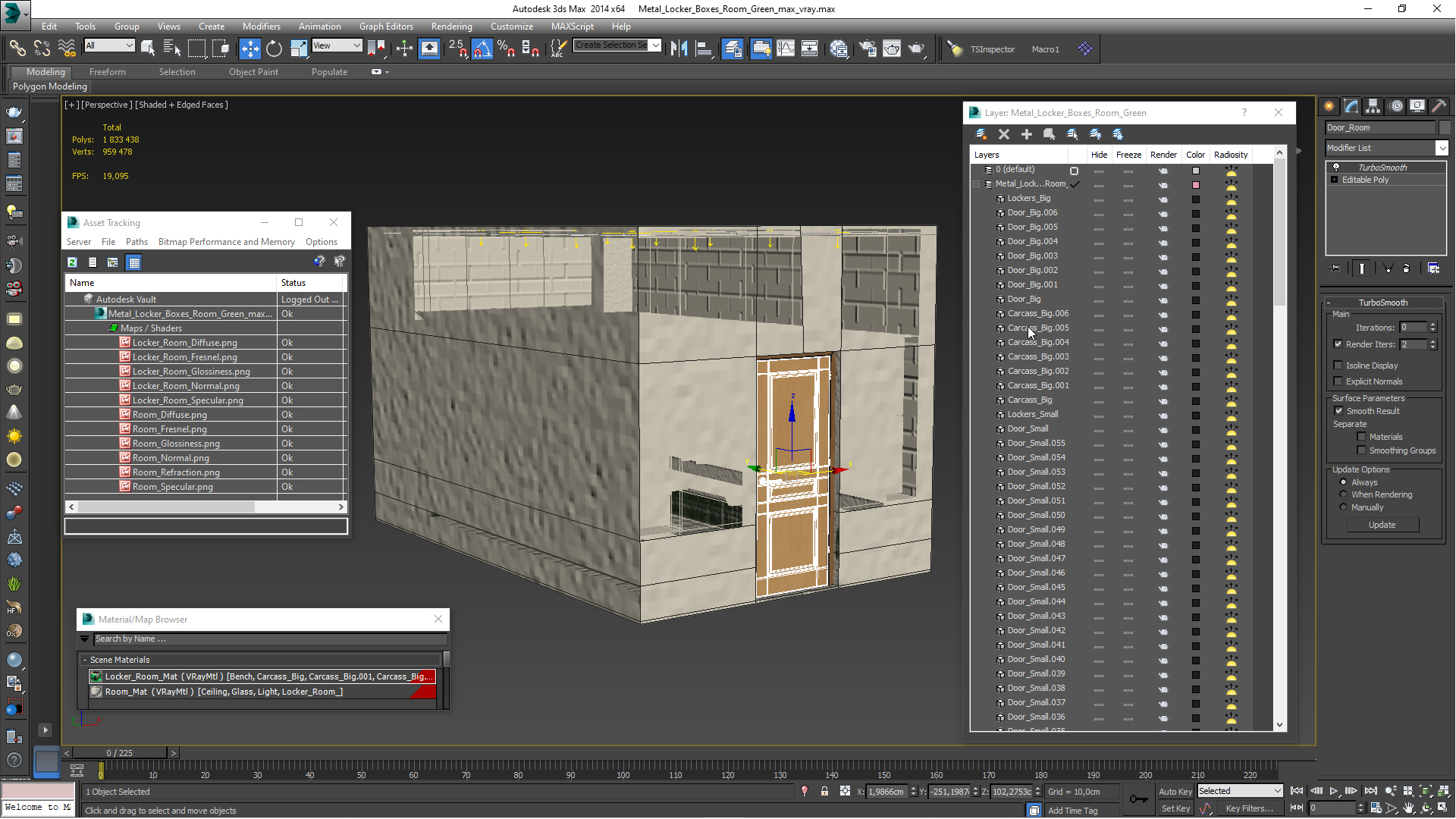Enable Separate by Smoothing Groups checkbox
This screenshot has height=819, width=1456.
[1361, 450]
